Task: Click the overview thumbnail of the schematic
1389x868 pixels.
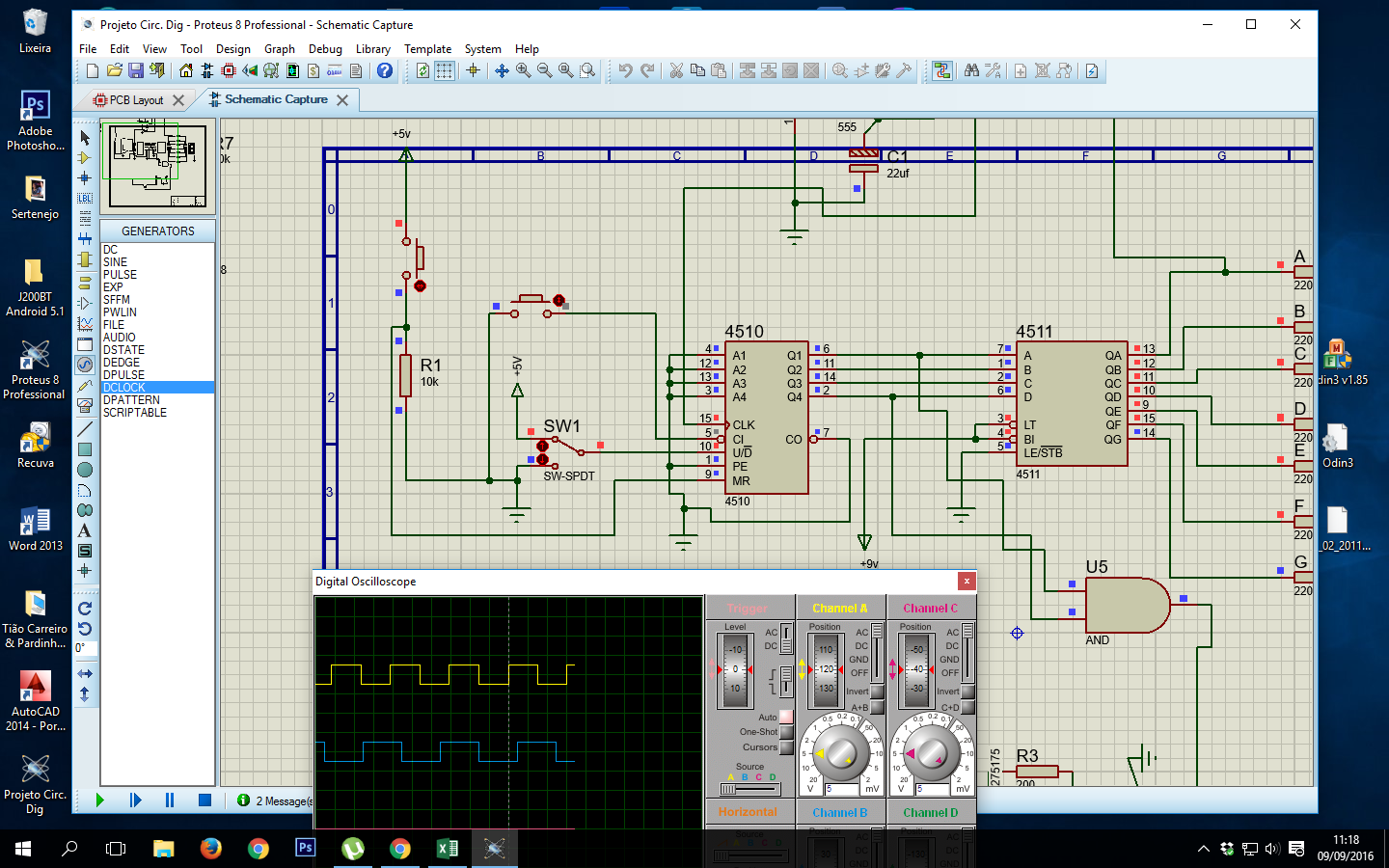Action: click(157, 166)
